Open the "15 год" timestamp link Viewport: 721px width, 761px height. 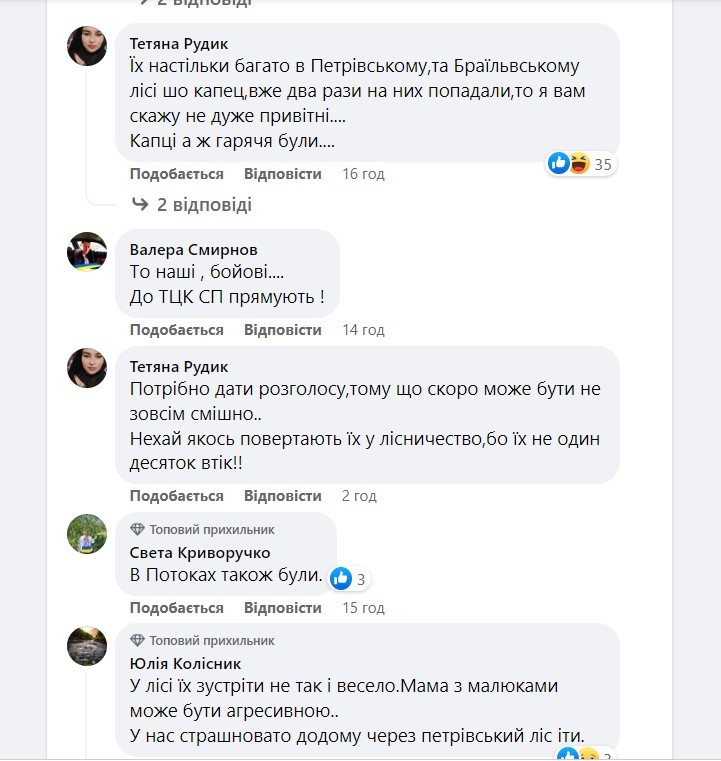point(363,608)
